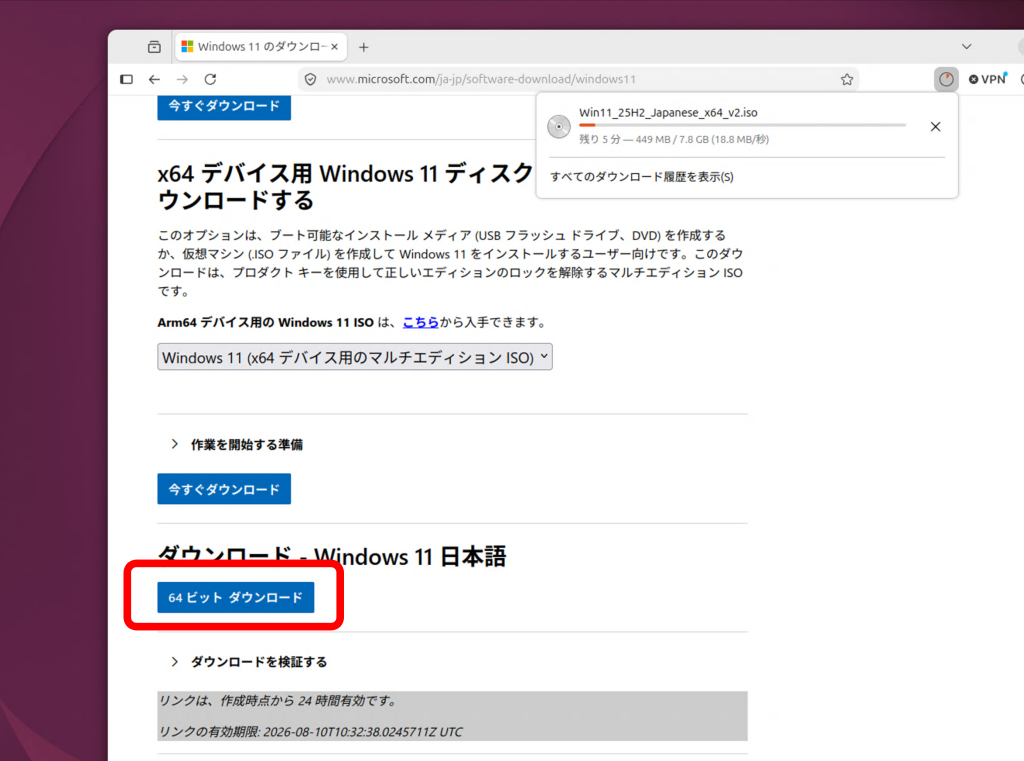This screenshot has height=761, width=1024.
Task: Bookmark this page with the star icon
Action: pos(847,79)
